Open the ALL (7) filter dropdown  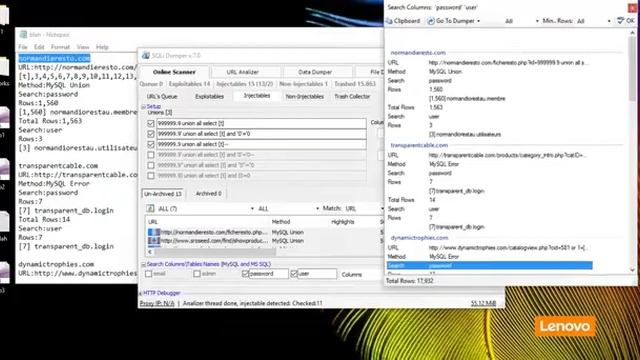pos(252,209)
